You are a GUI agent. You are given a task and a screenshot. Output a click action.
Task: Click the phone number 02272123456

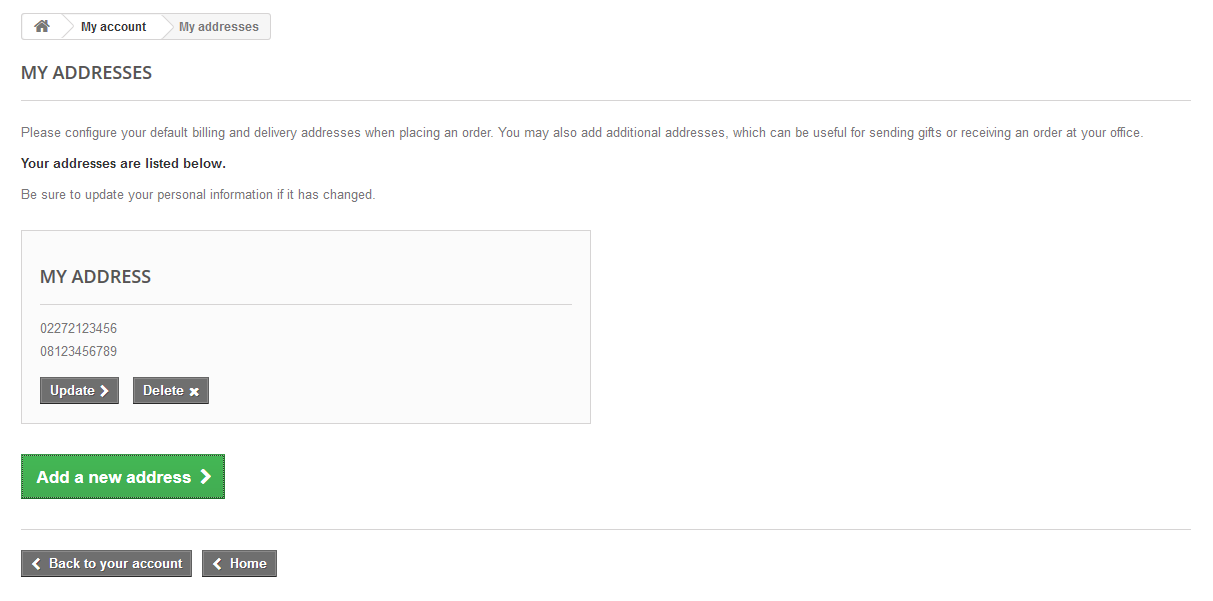pyautogui.click(x=79, y=328)
